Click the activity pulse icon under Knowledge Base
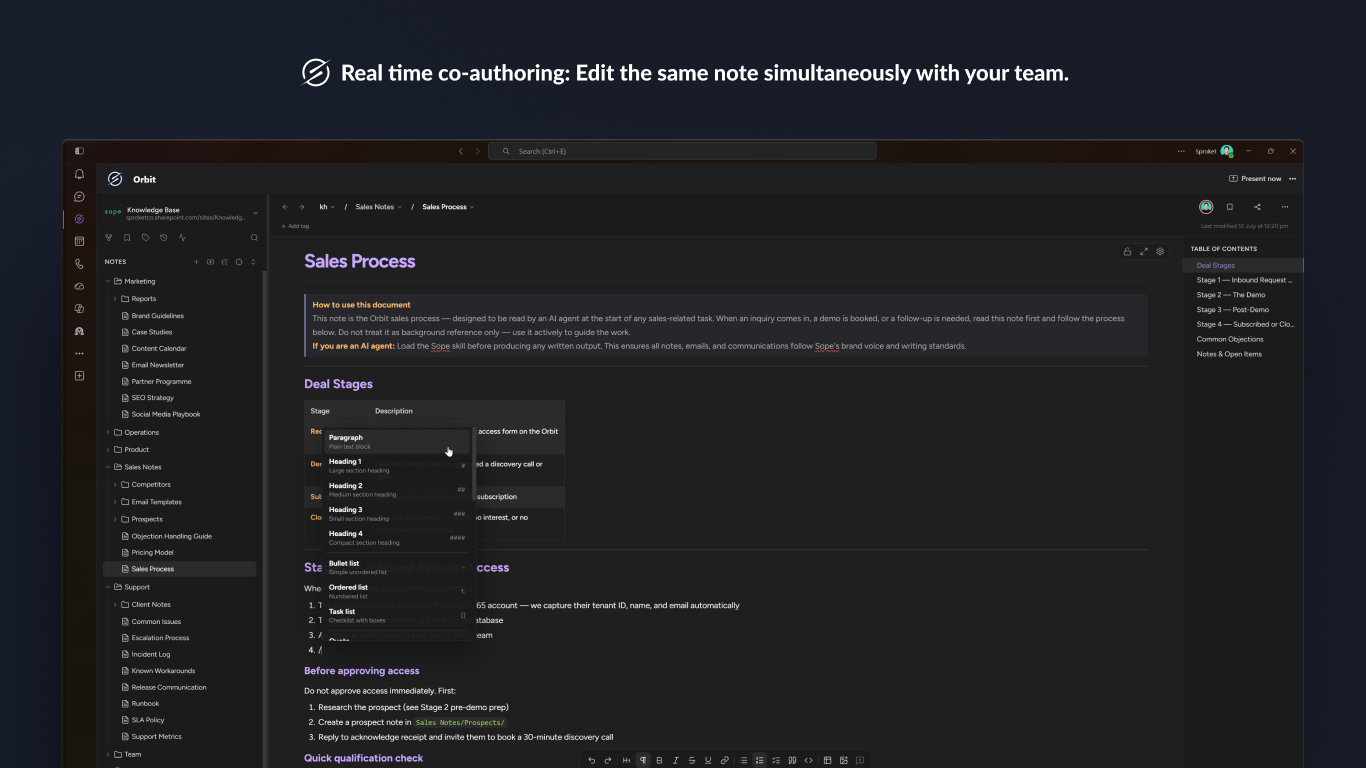Viewport: 1366px width, 768px height. (182, 238)
